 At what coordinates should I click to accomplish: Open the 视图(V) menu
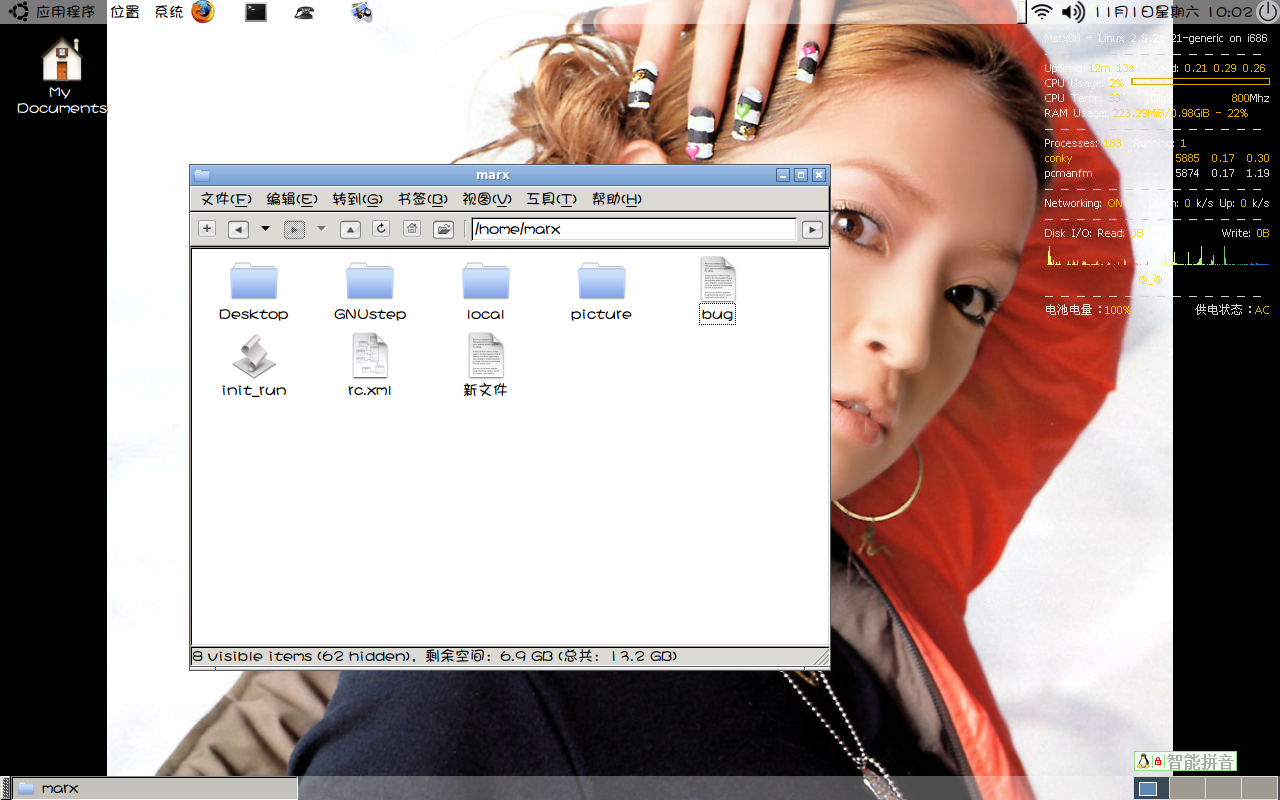(487, 199)
